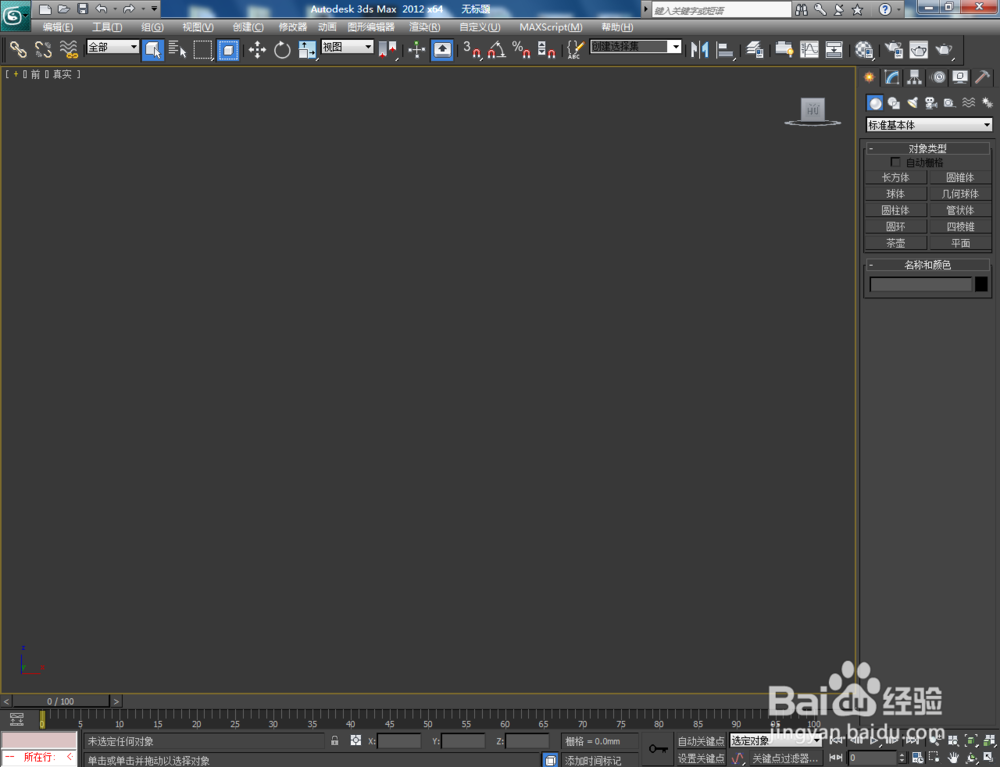Image resolution: width=1000 pixels, height=767 pixels.
Task: Open Render Setup dialog
Action: 893,50
